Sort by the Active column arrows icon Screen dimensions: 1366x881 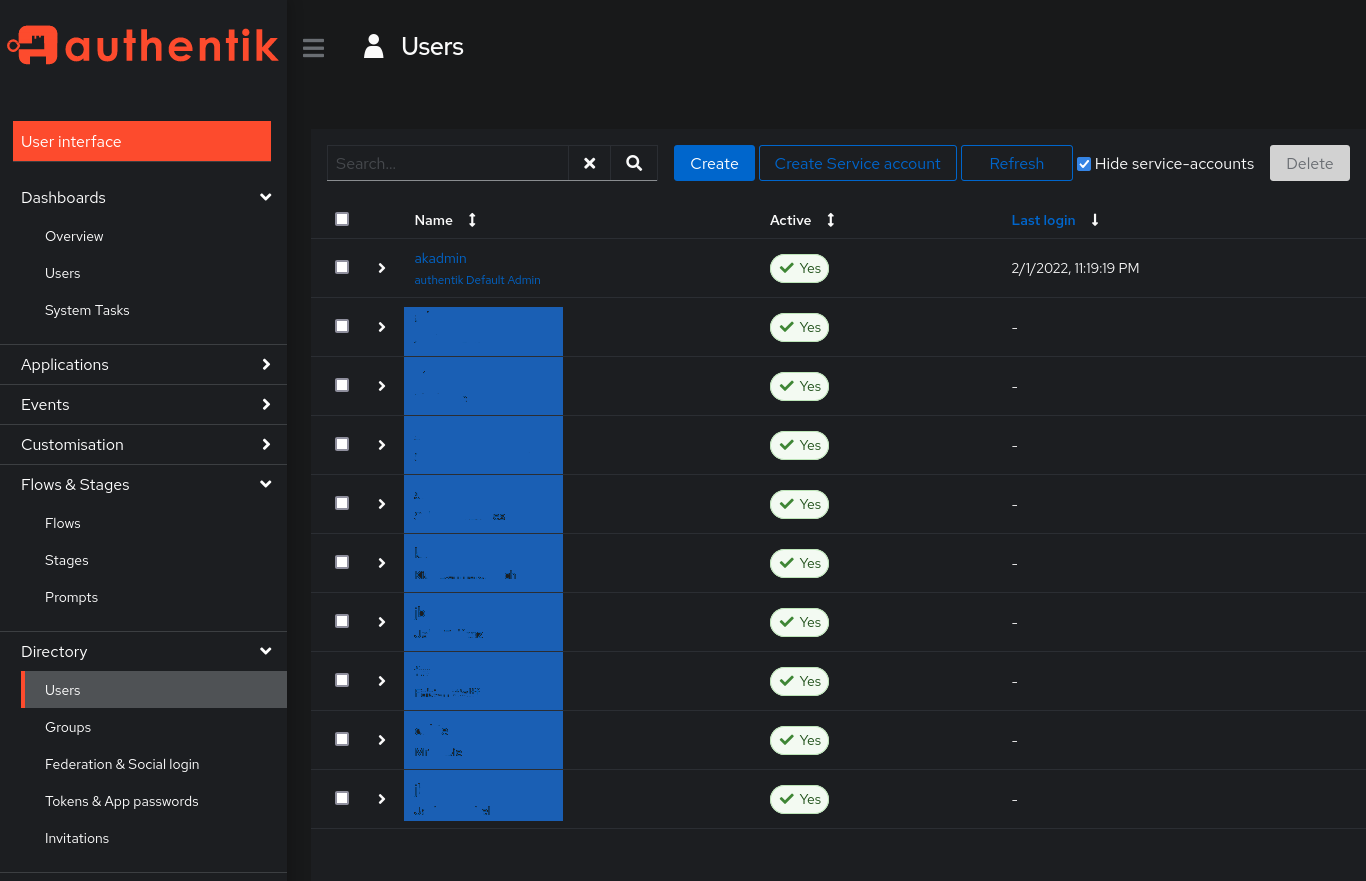click(830, 220)
